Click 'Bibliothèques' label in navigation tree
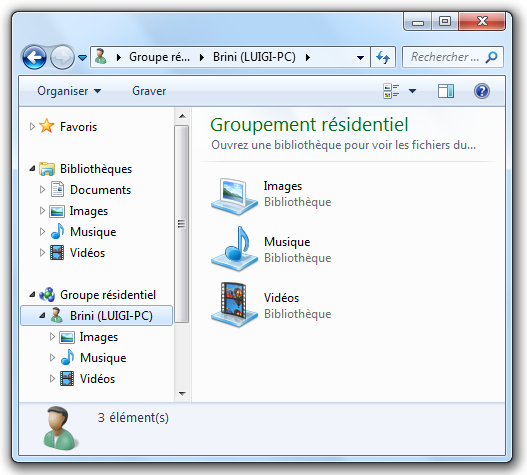 tap(96, 169)
